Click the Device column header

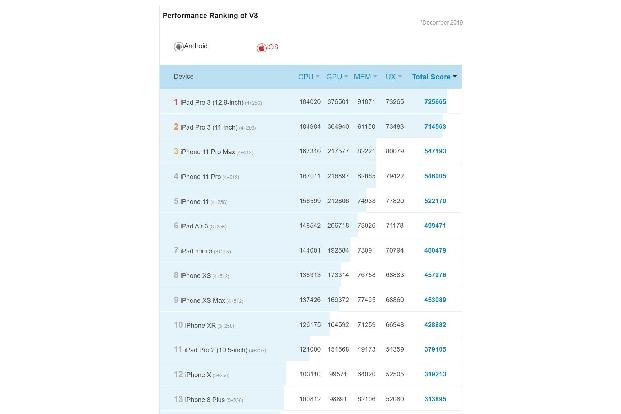coord(183,76)
